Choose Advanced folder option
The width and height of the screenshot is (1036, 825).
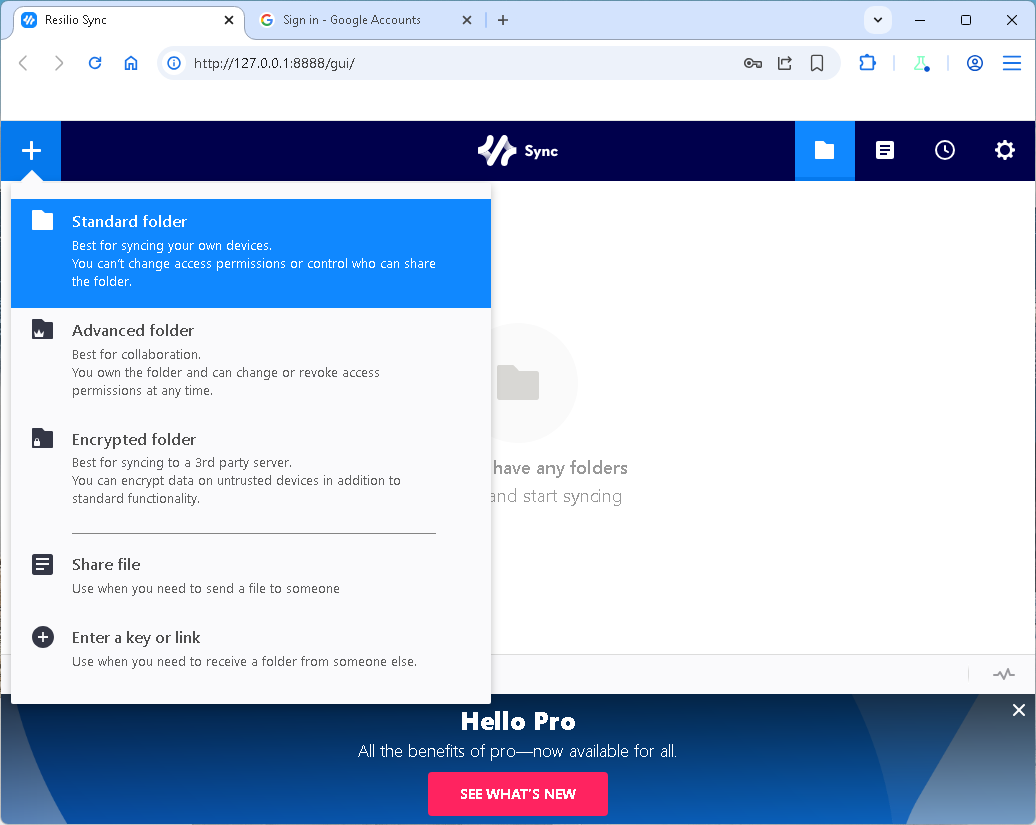[251, 361]
